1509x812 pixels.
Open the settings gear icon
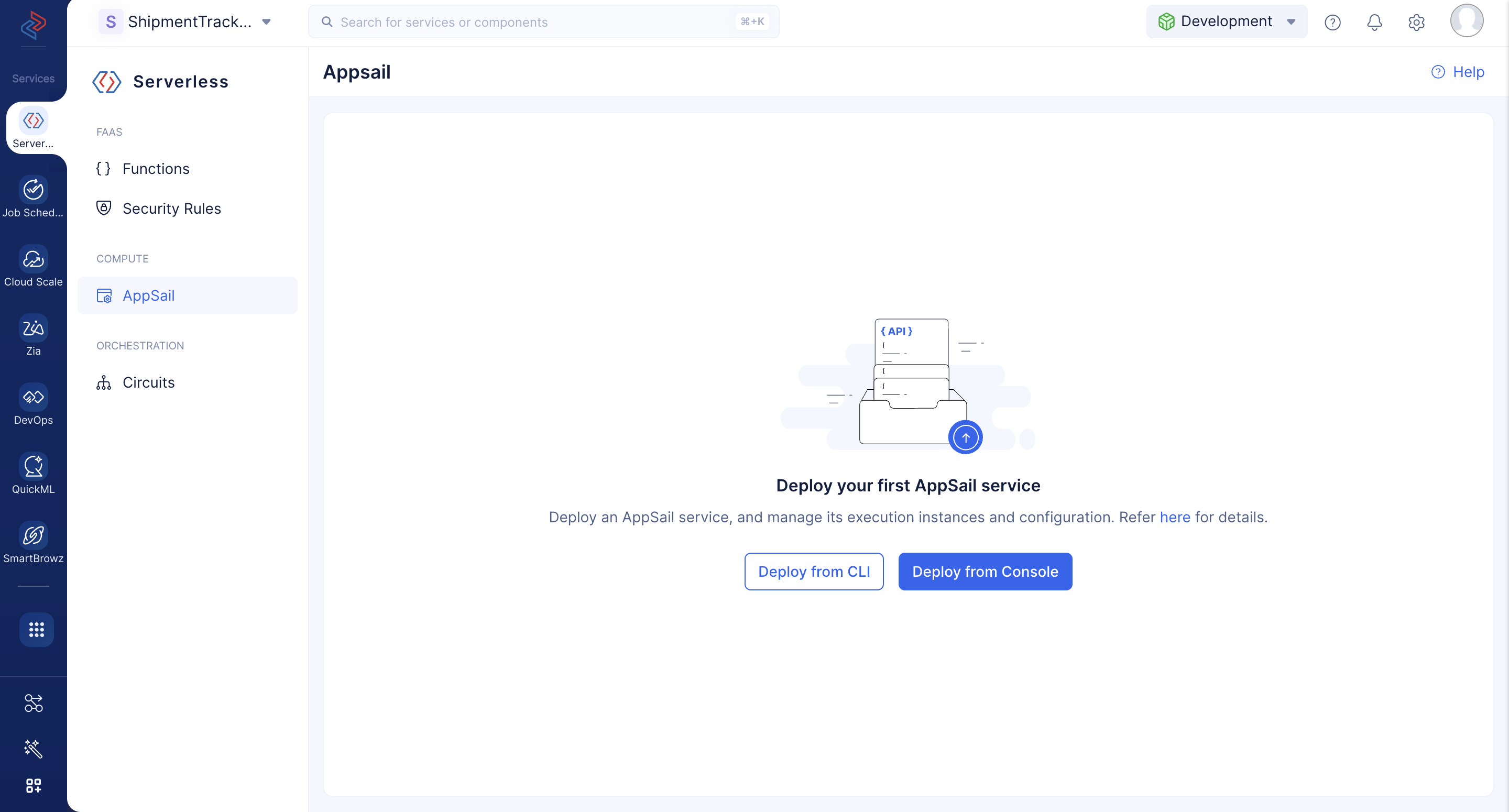coord(1416,22)
